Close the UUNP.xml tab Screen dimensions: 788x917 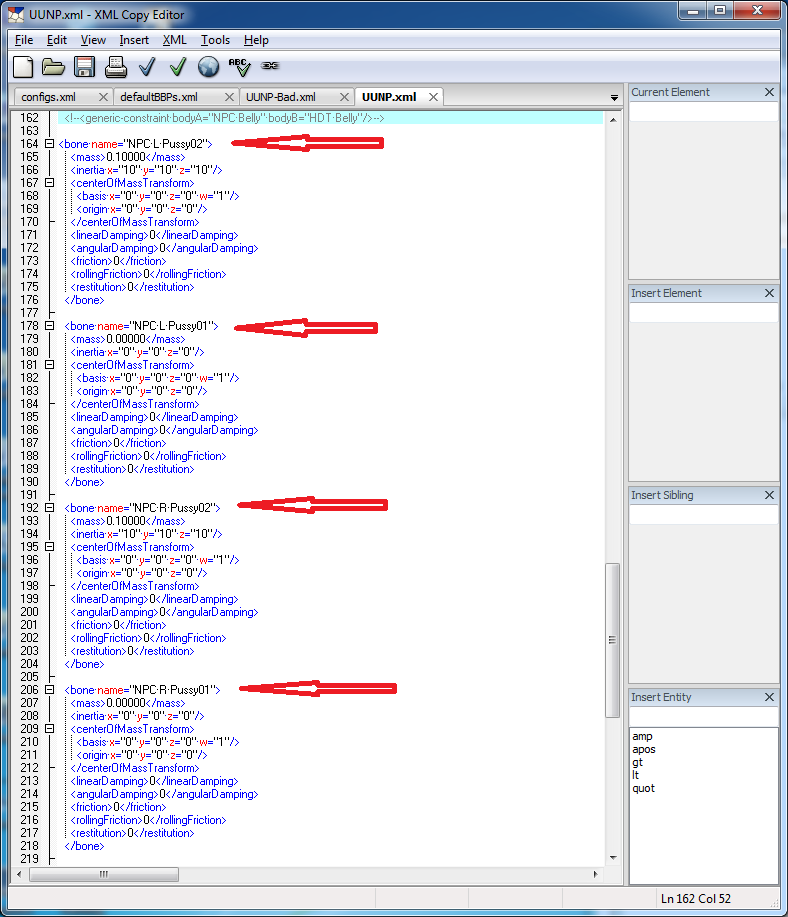(433, 97)
